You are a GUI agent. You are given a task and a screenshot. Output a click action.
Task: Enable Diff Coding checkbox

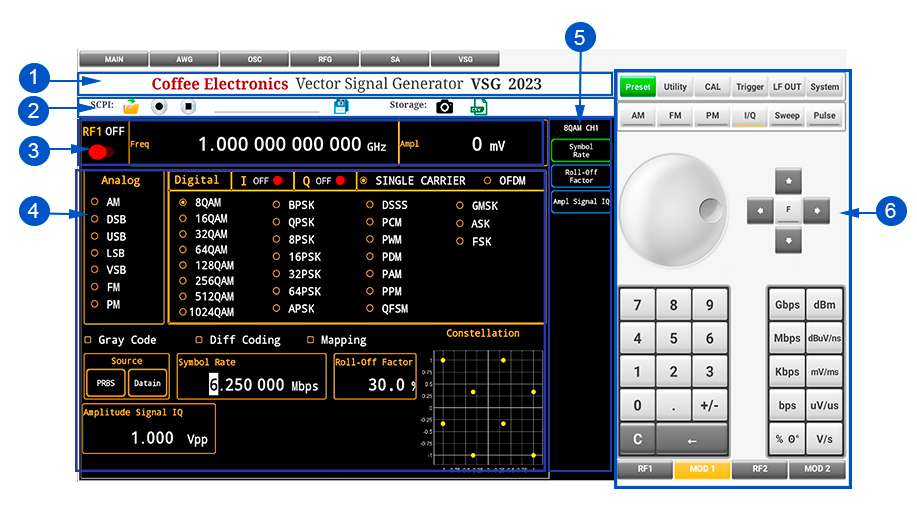(199, 340)
